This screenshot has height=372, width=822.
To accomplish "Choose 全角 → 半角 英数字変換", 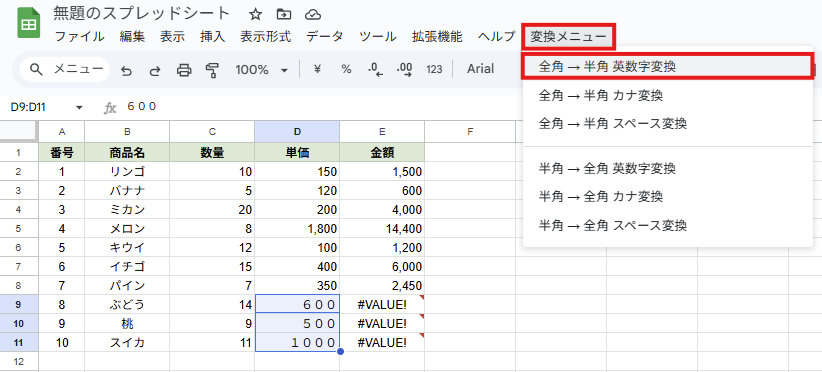I will coord(668,67).
